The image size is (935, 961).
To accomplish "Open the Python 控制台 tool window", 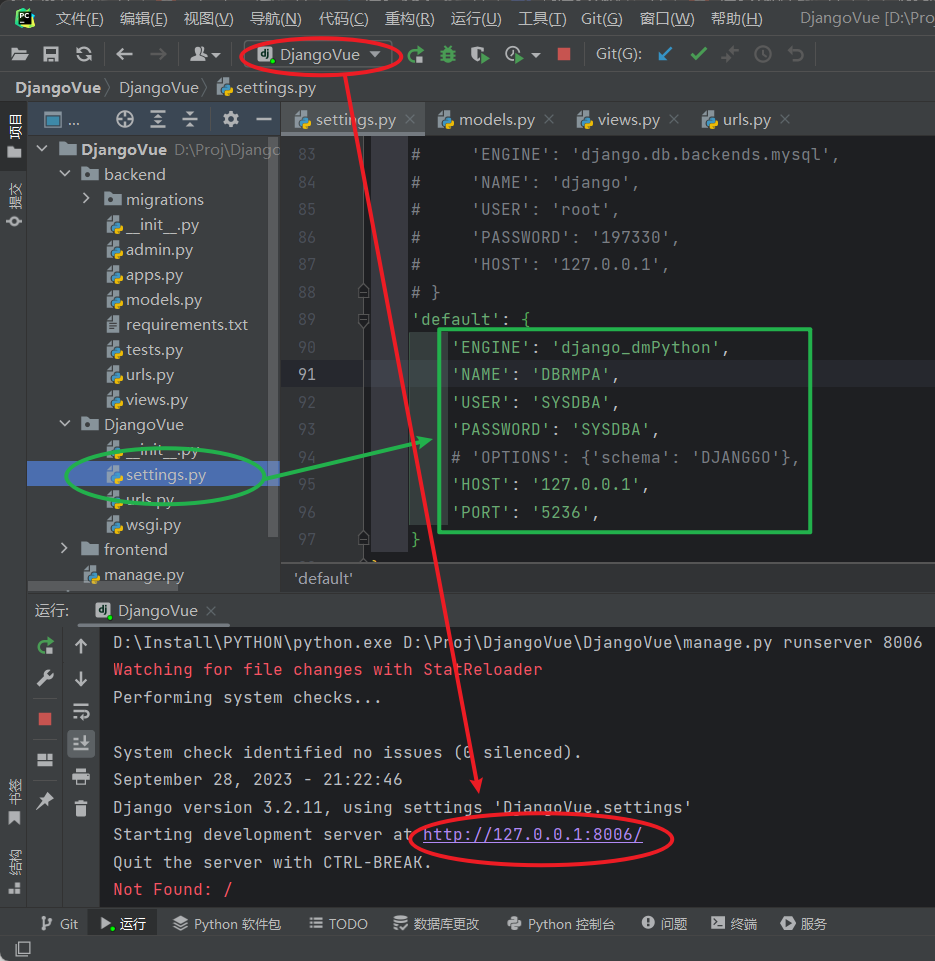I will (x=561, y=924).
